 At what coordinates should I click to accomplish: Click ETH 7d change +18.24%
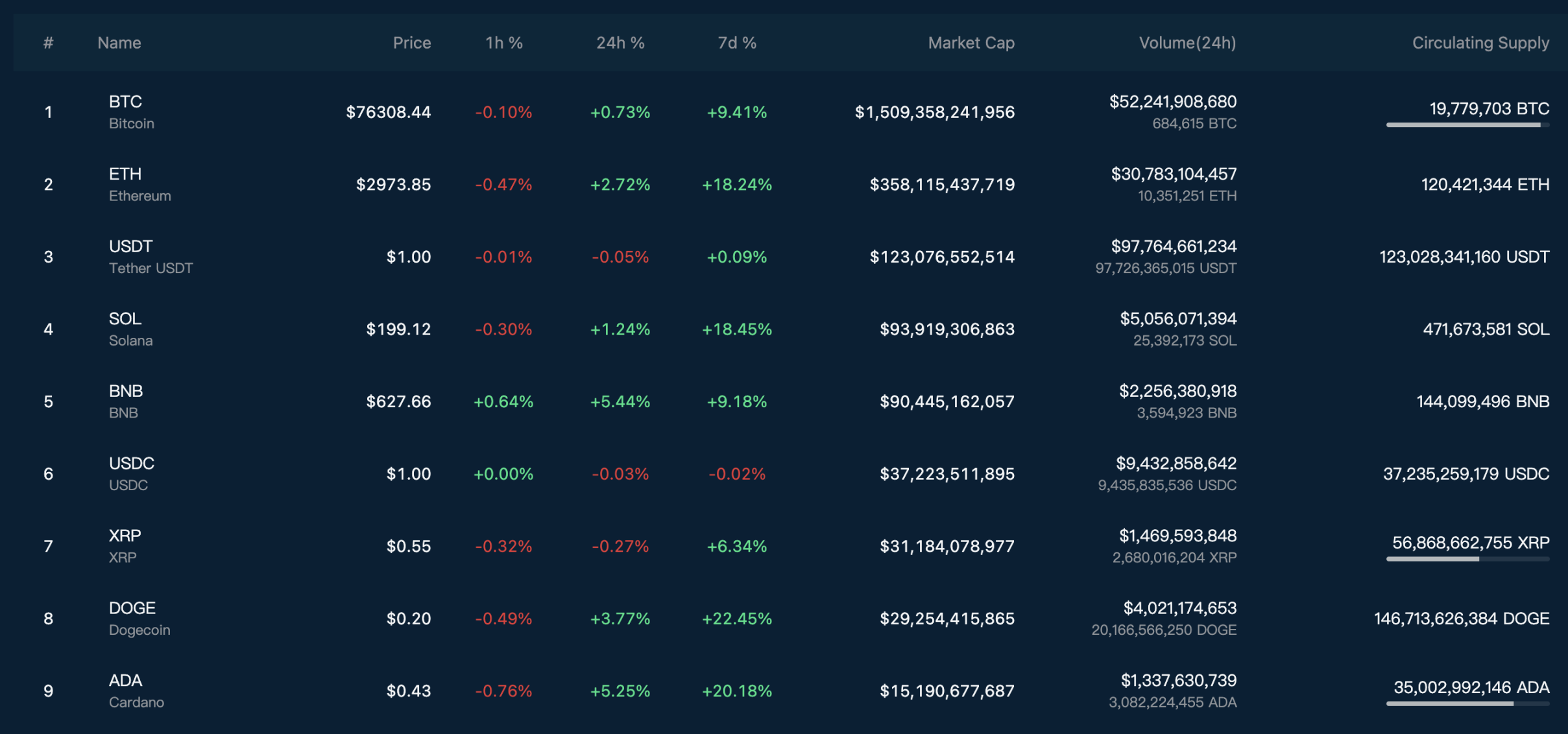coord(737,185)
